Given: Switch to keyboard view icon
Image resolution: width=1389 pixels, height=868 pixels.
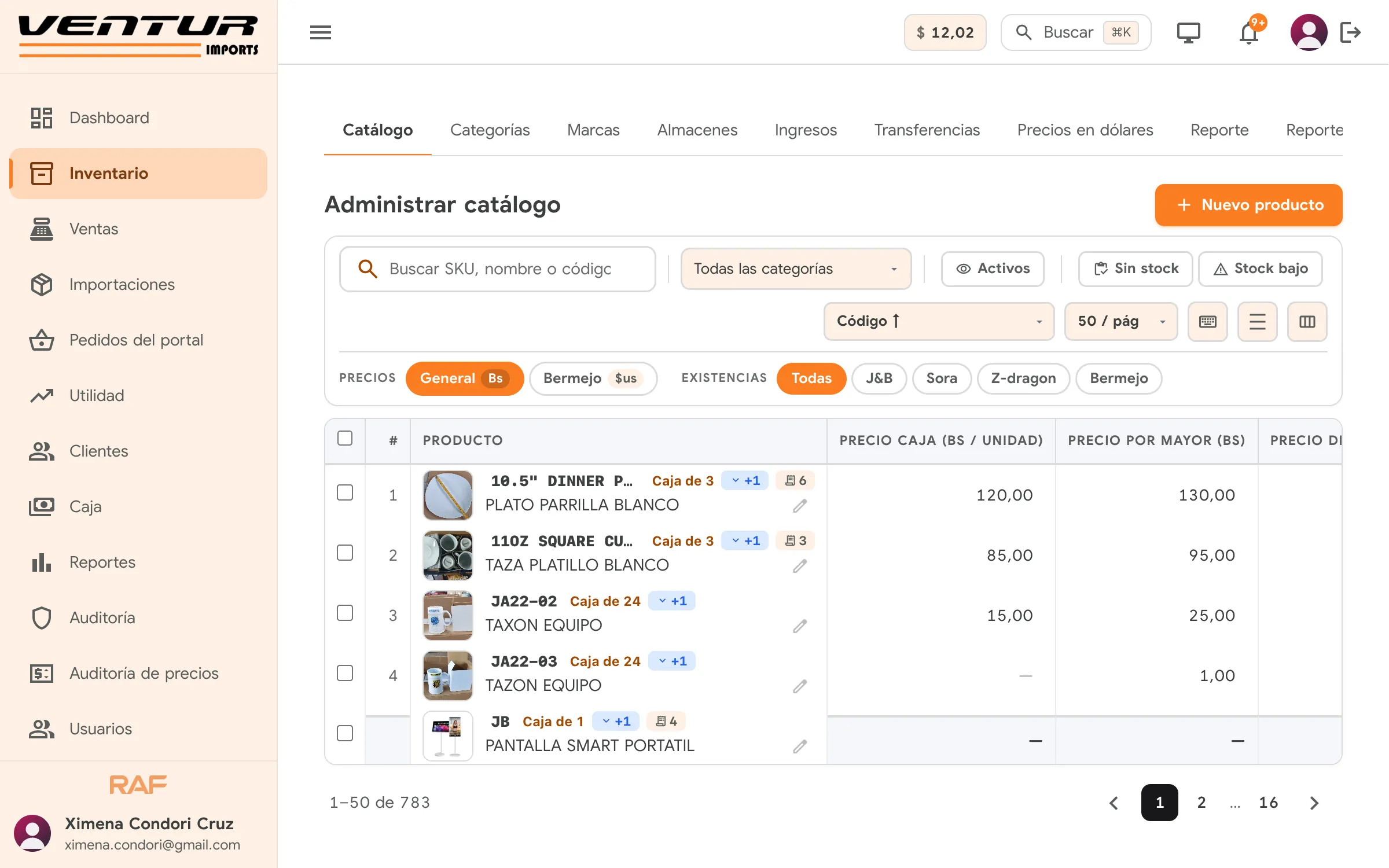Looking at the screenshot, I should tap(1208, 322).
